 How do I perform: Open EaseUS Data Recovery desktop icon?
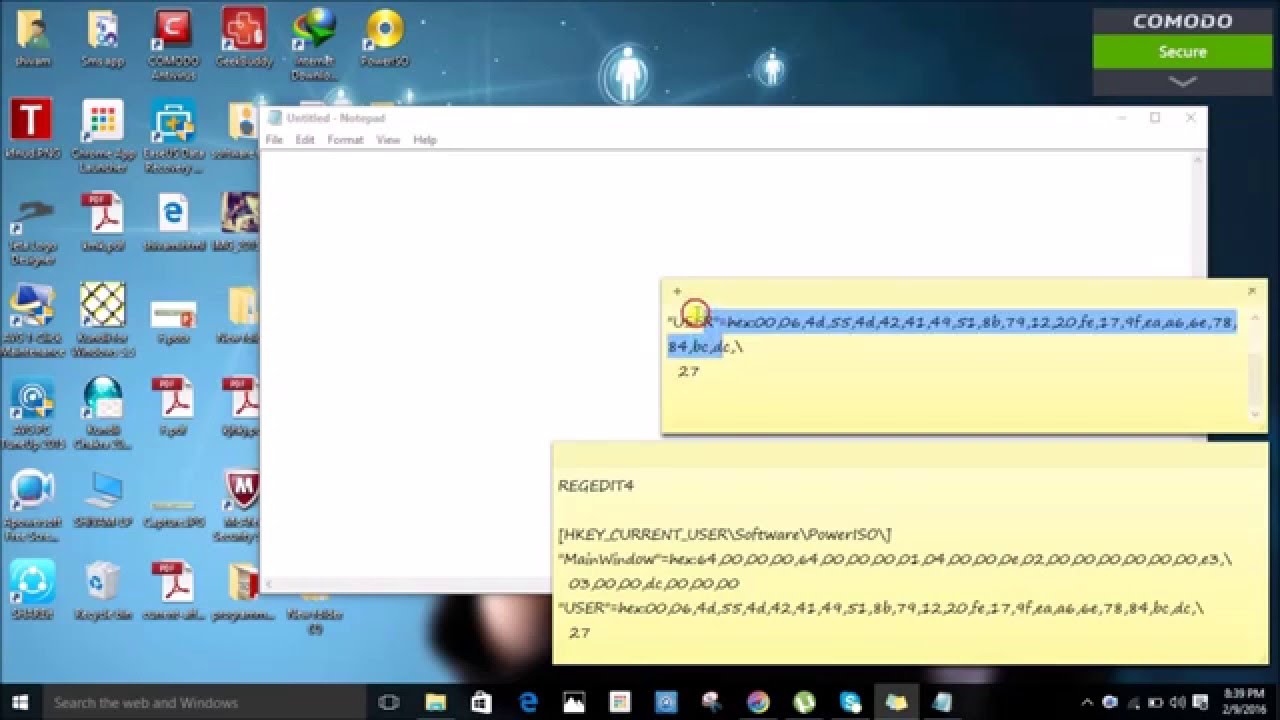pyautogui.click(x=173, y=135)
